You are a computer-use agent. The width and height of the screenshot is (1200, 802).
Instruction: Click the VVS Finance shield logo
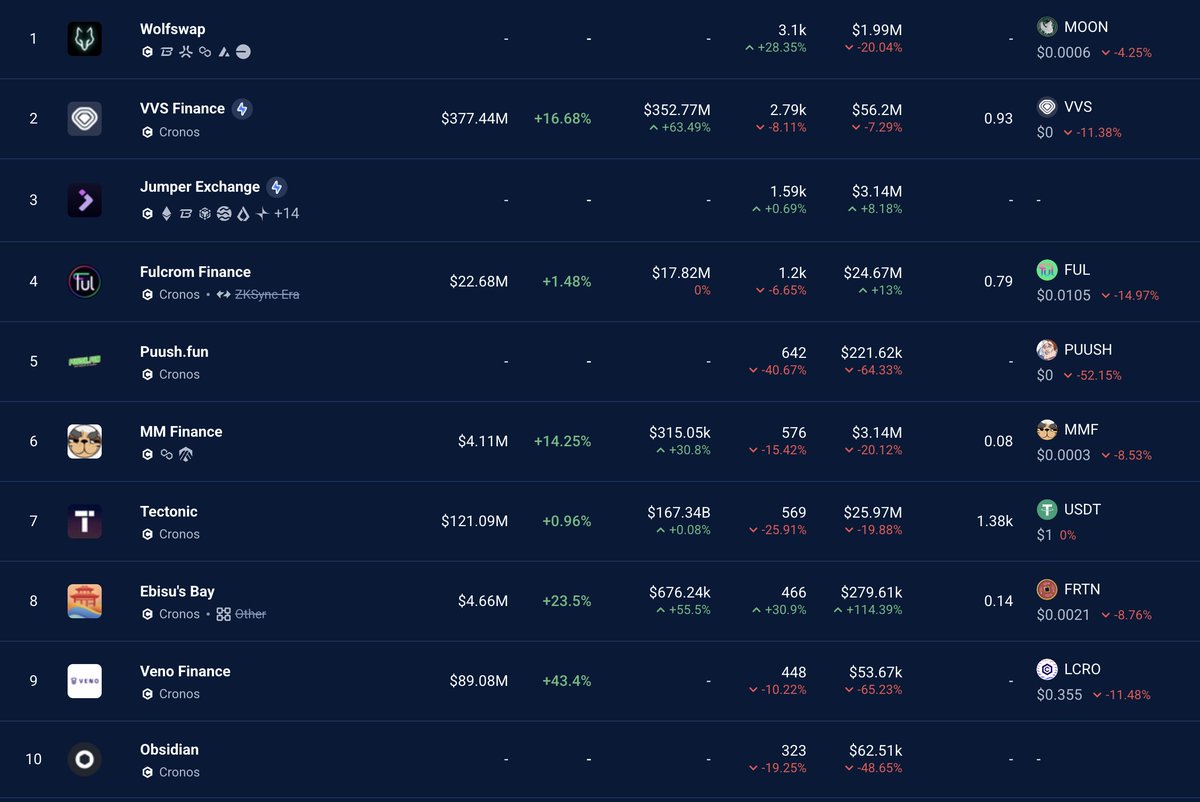pyautogui.click(x=85, y=118)
